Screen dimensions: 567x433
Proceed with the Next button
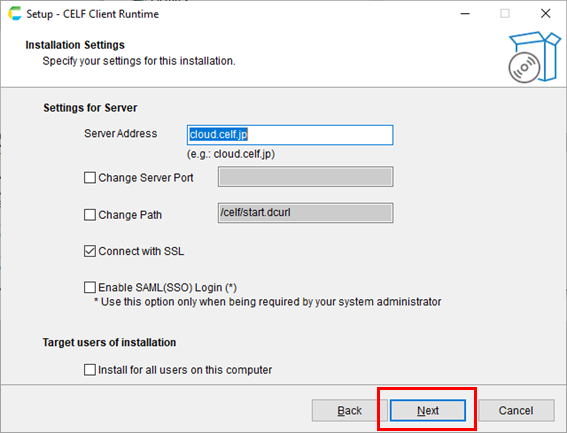click(428, 410)
